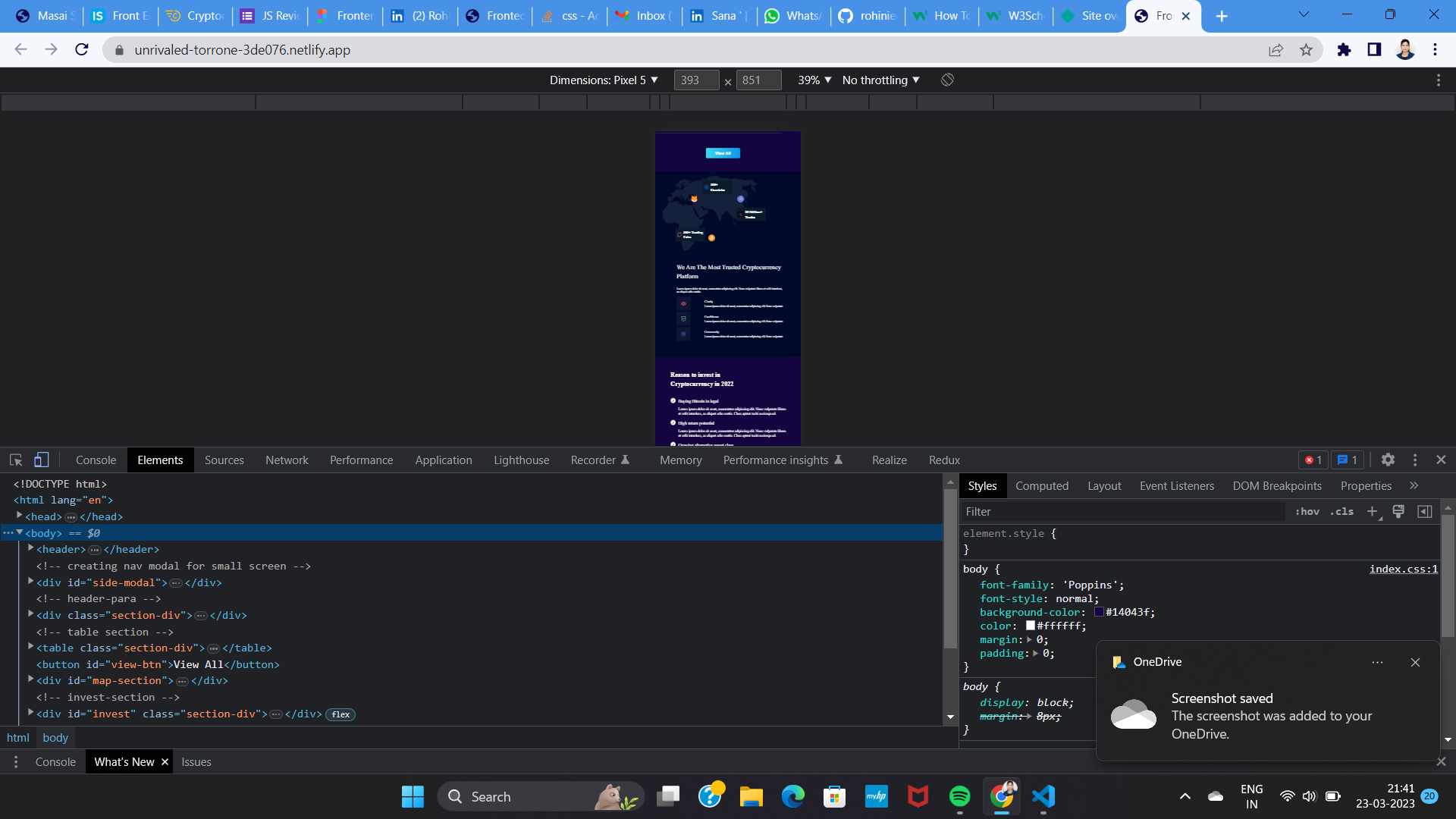Toggle the device toolbar icon
The image size is (1456, 819).
[x=42, y=460]
